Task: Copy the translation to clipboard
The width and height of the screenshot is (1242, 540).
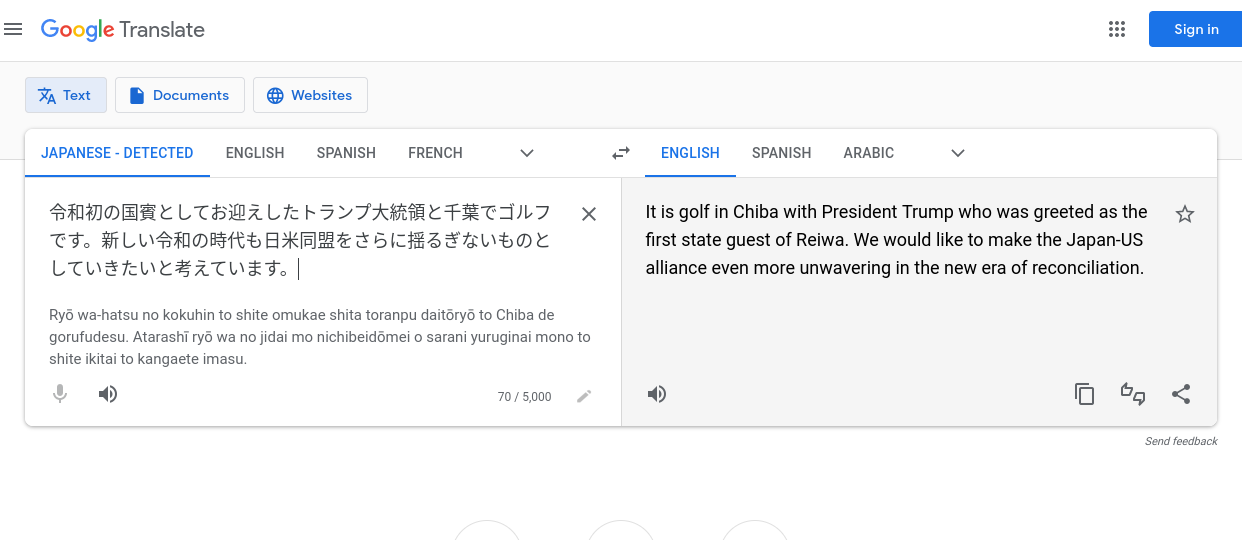Action: click(x=1085, y=394)
